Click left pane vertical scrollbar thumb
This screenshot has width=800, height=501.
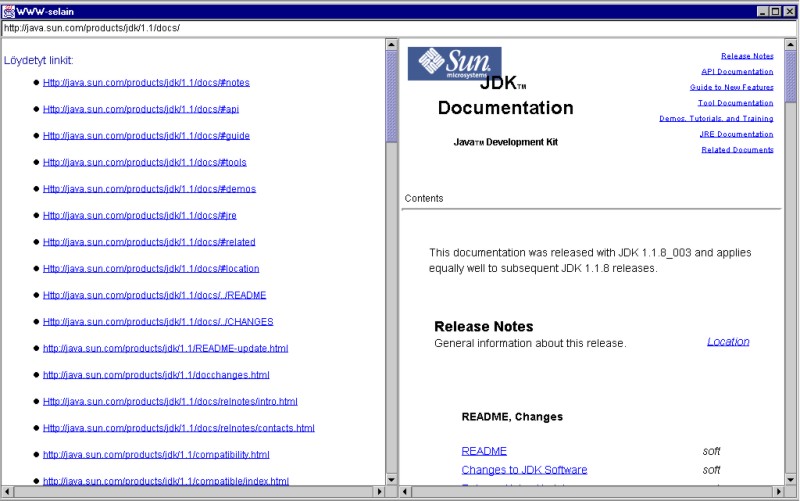tap(391, 96)
